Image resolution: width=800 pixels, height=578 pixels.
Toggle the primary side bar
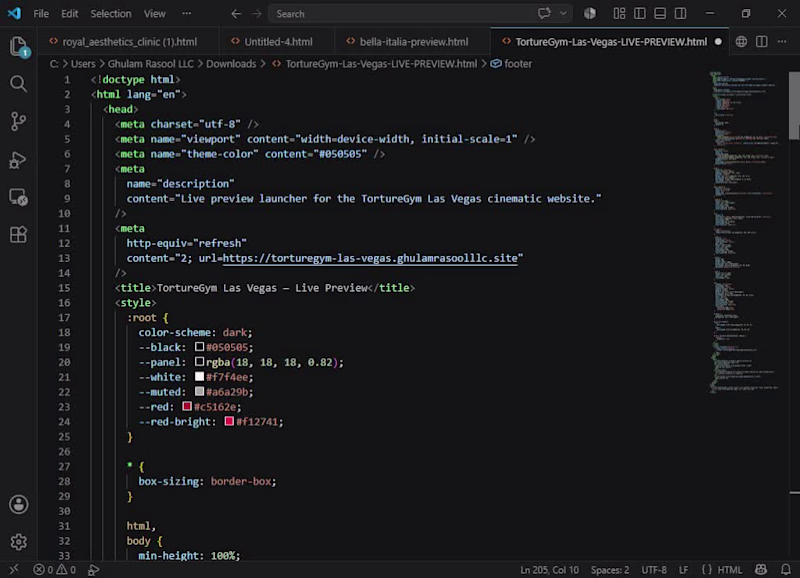[640, 13]
